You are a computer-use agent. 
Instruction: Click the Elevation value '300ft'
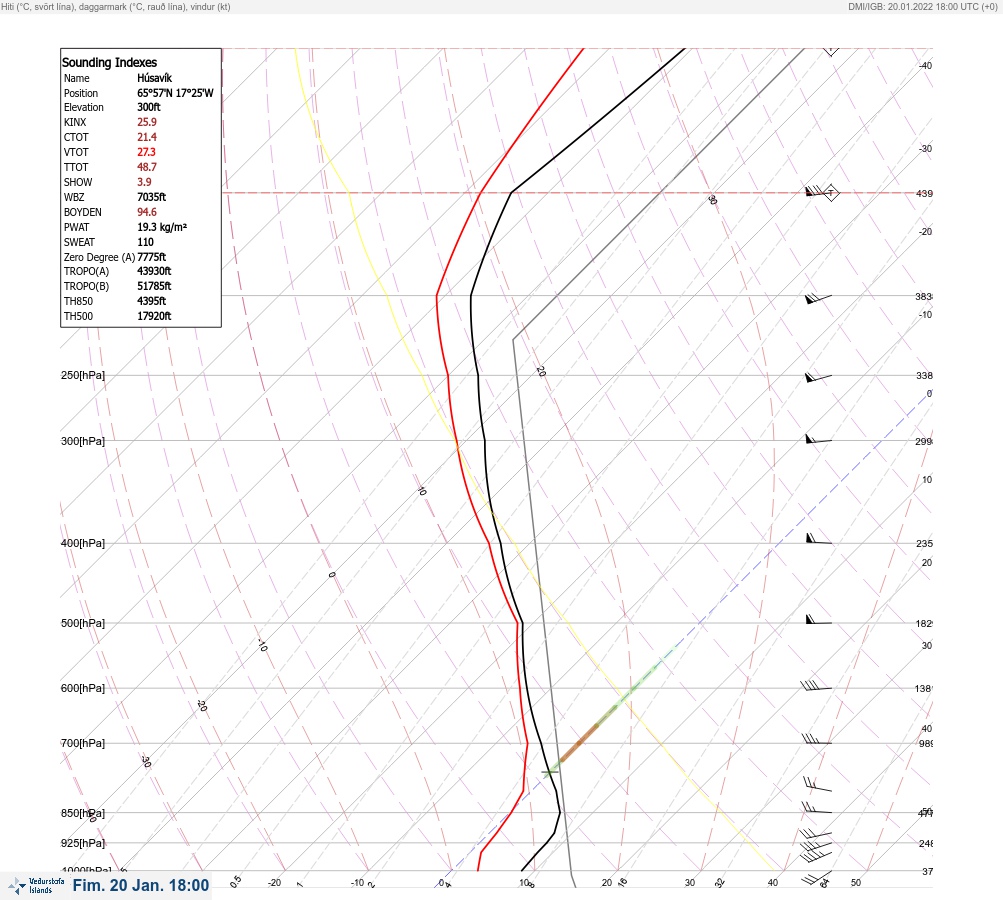pos(148,107)
